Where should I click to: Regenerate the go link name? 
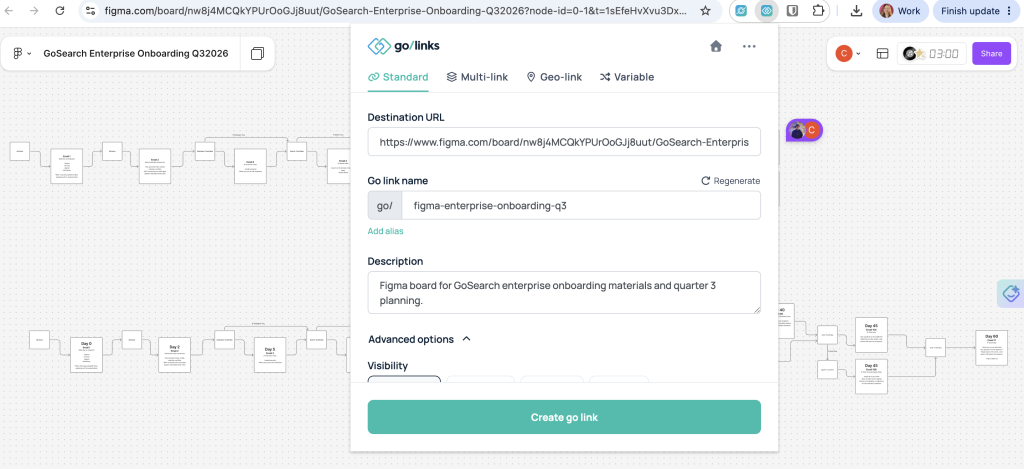(x=730, y=181)
